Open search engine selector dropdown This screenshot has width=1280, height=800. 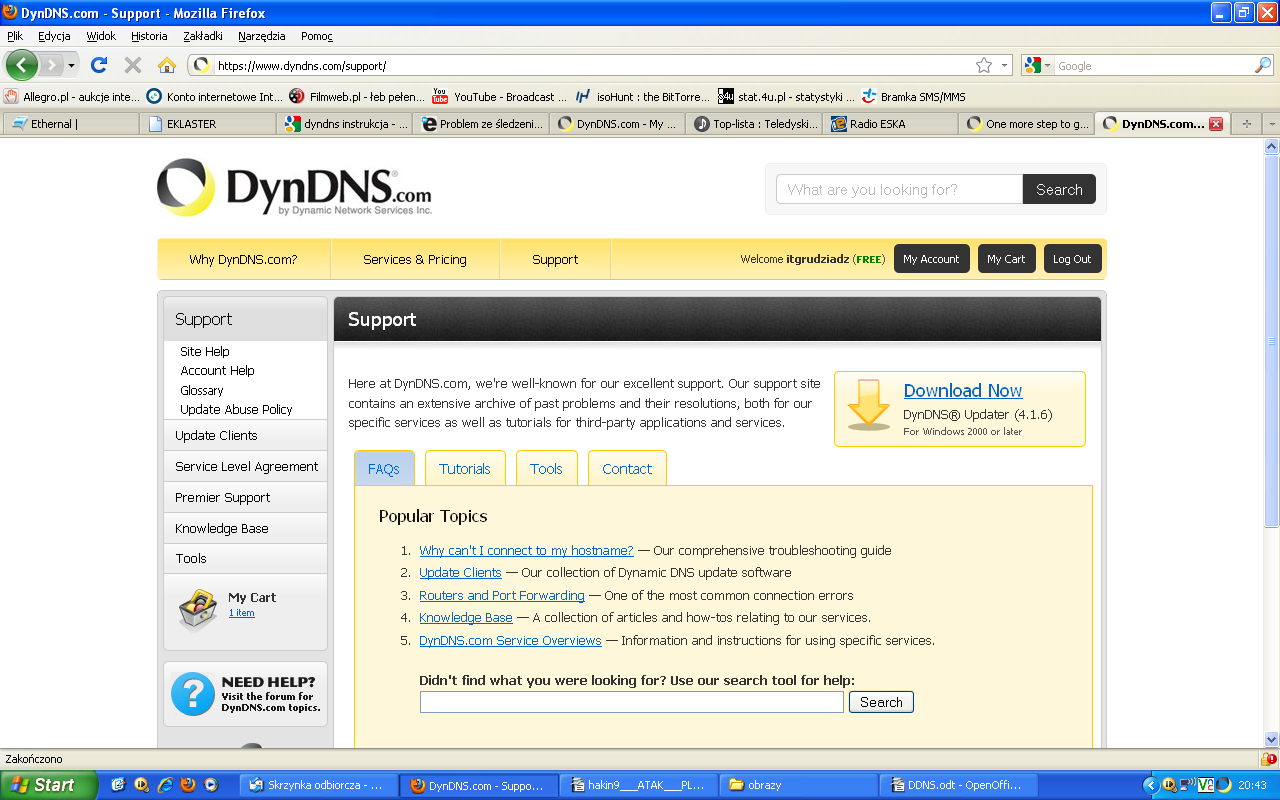coord(1048,65)
